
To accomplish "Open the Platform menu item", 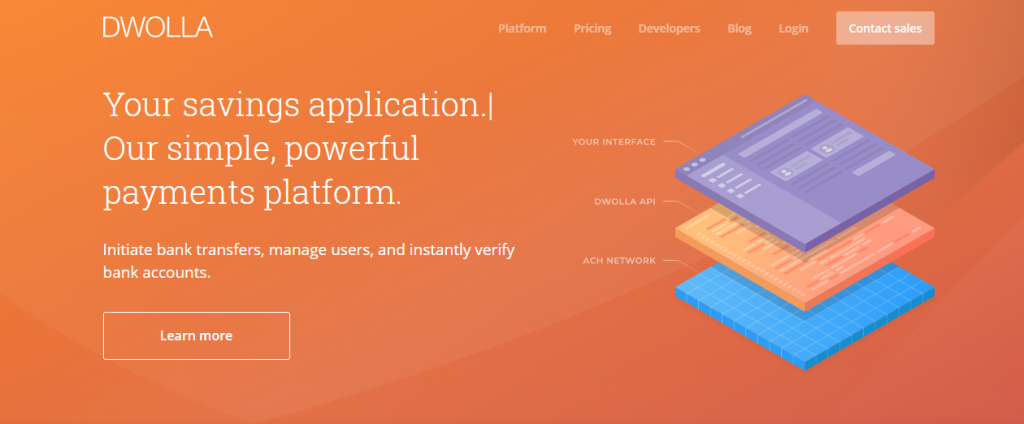I will point(522,29).
